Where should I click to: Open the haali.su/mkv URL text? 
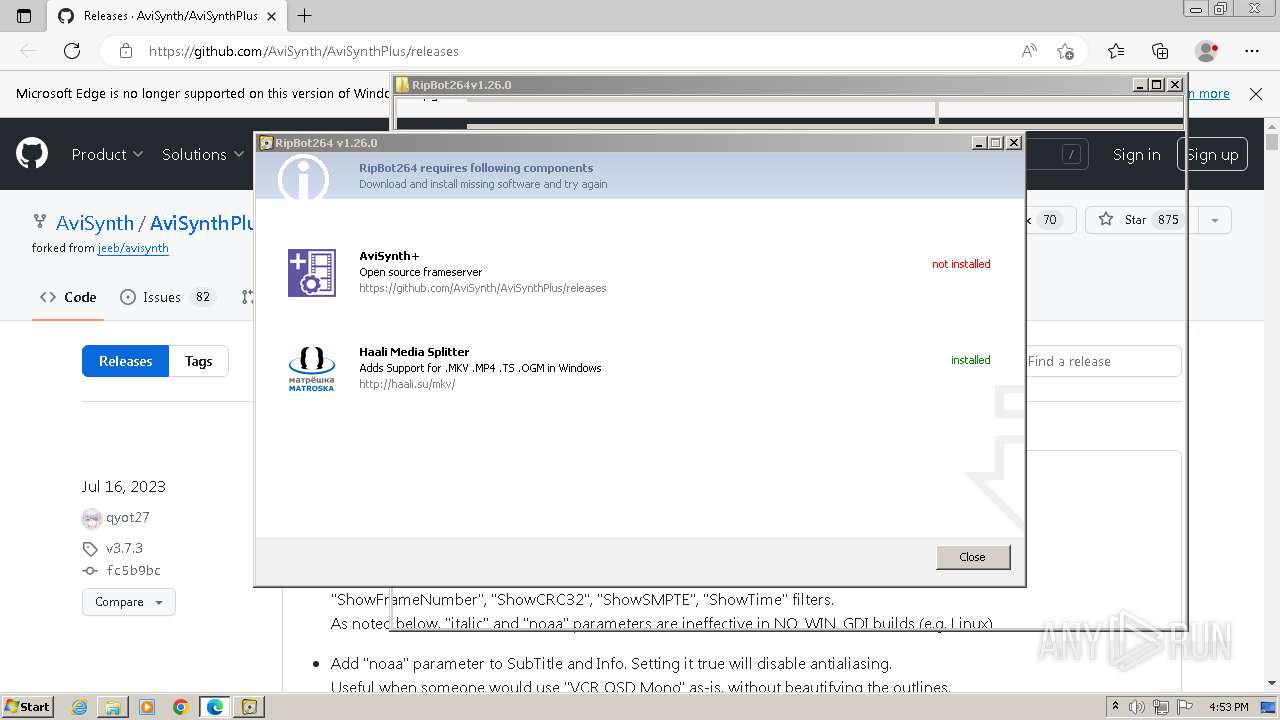[x=407, y=384]
